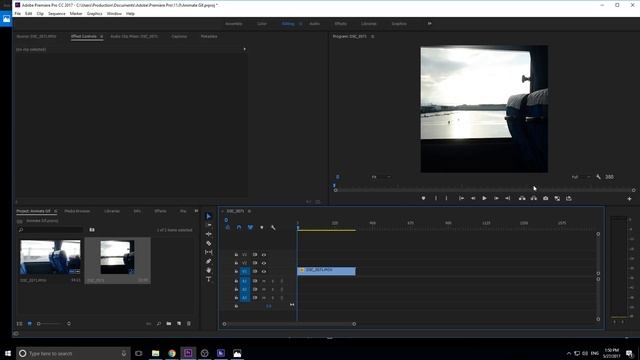This screenshot has height=360, width=640.
Task: Open the Clip menu
Action: (40, 13)
